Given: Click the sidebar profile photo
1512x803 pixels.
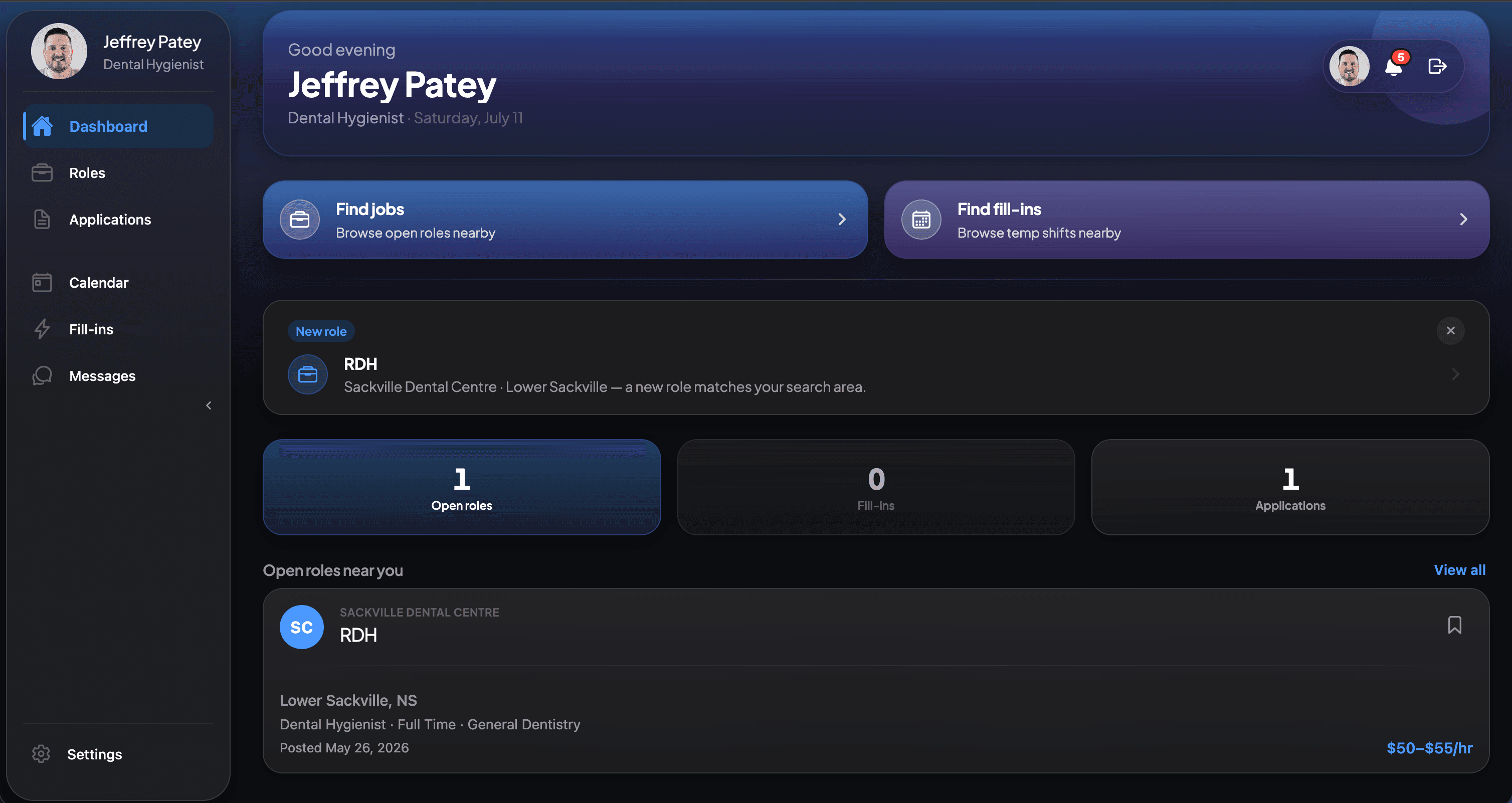Looking at the screenshot, I should (59, 52).
